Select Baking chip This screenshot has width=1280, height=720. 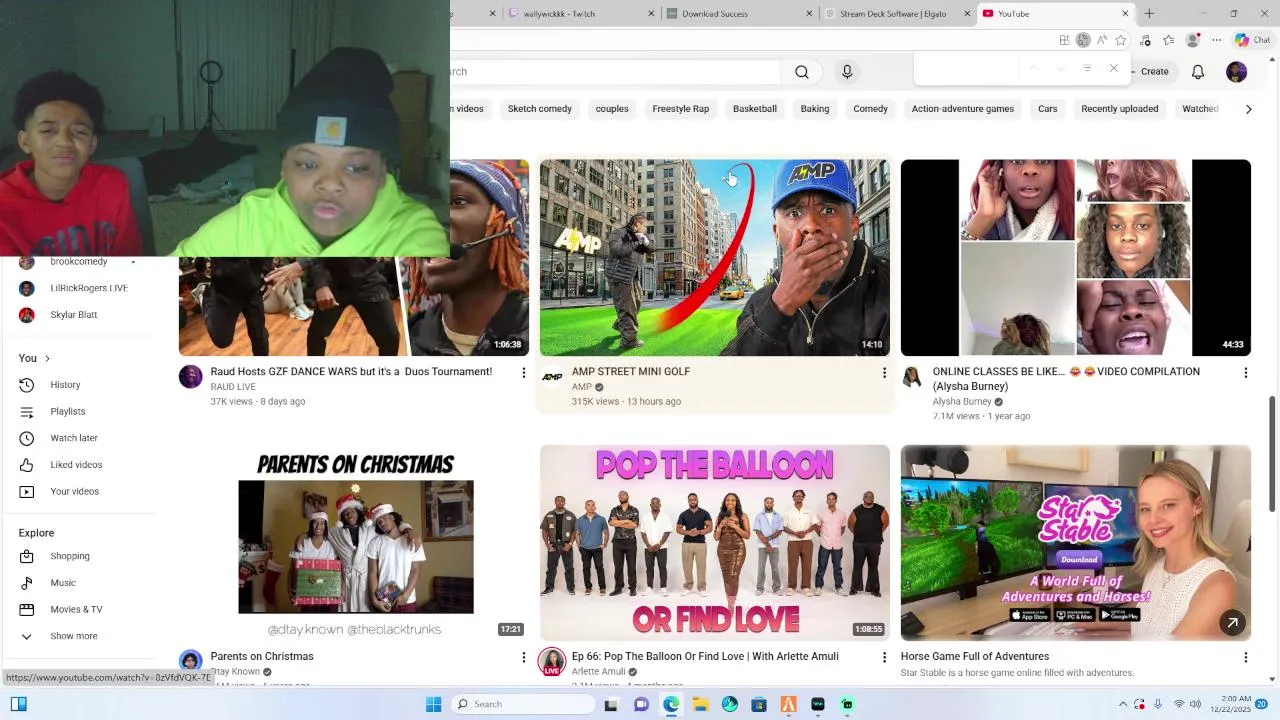coord(814,109)
